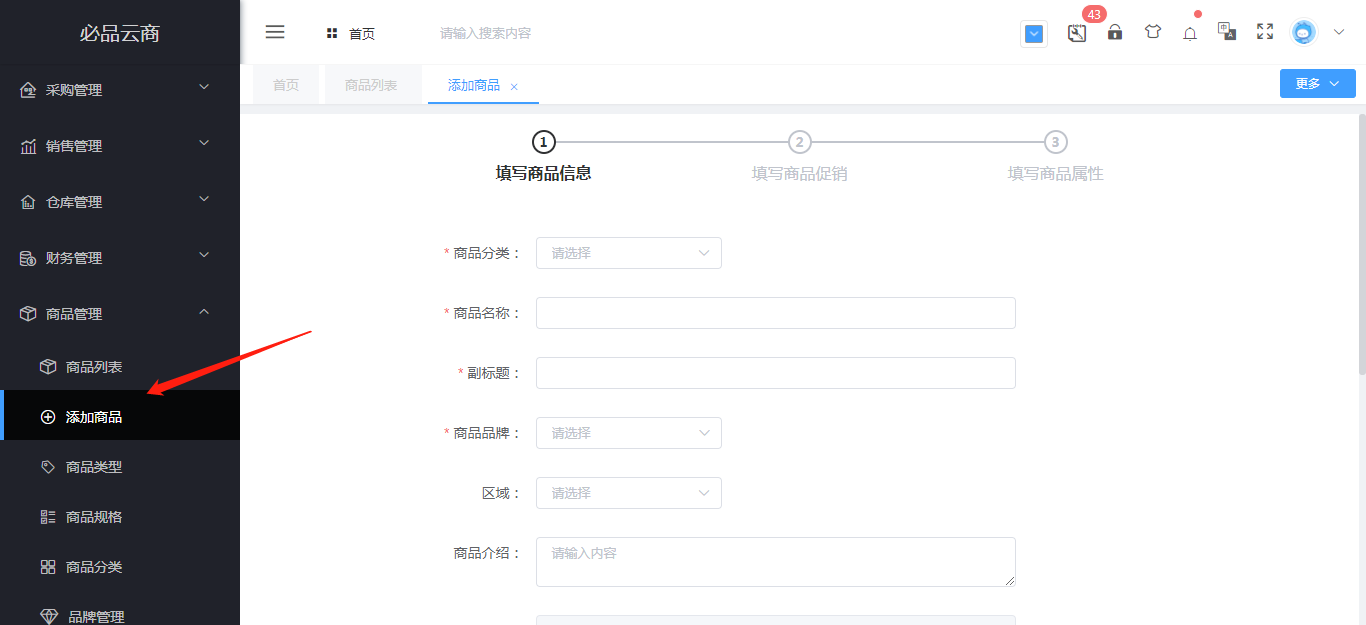Open the blue color picker swatch in the header
This screenshot has width=1366, height=625.
click(x=1034, y=34)
